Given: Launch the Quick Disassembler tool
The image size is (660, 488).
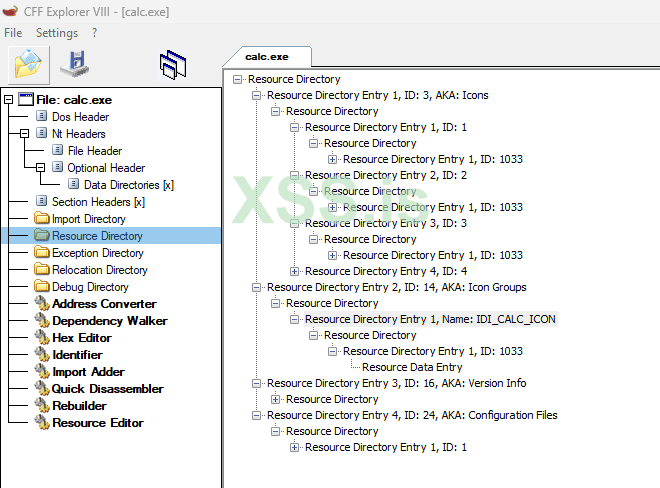Looking at the screenshot, I should [107, 389].
